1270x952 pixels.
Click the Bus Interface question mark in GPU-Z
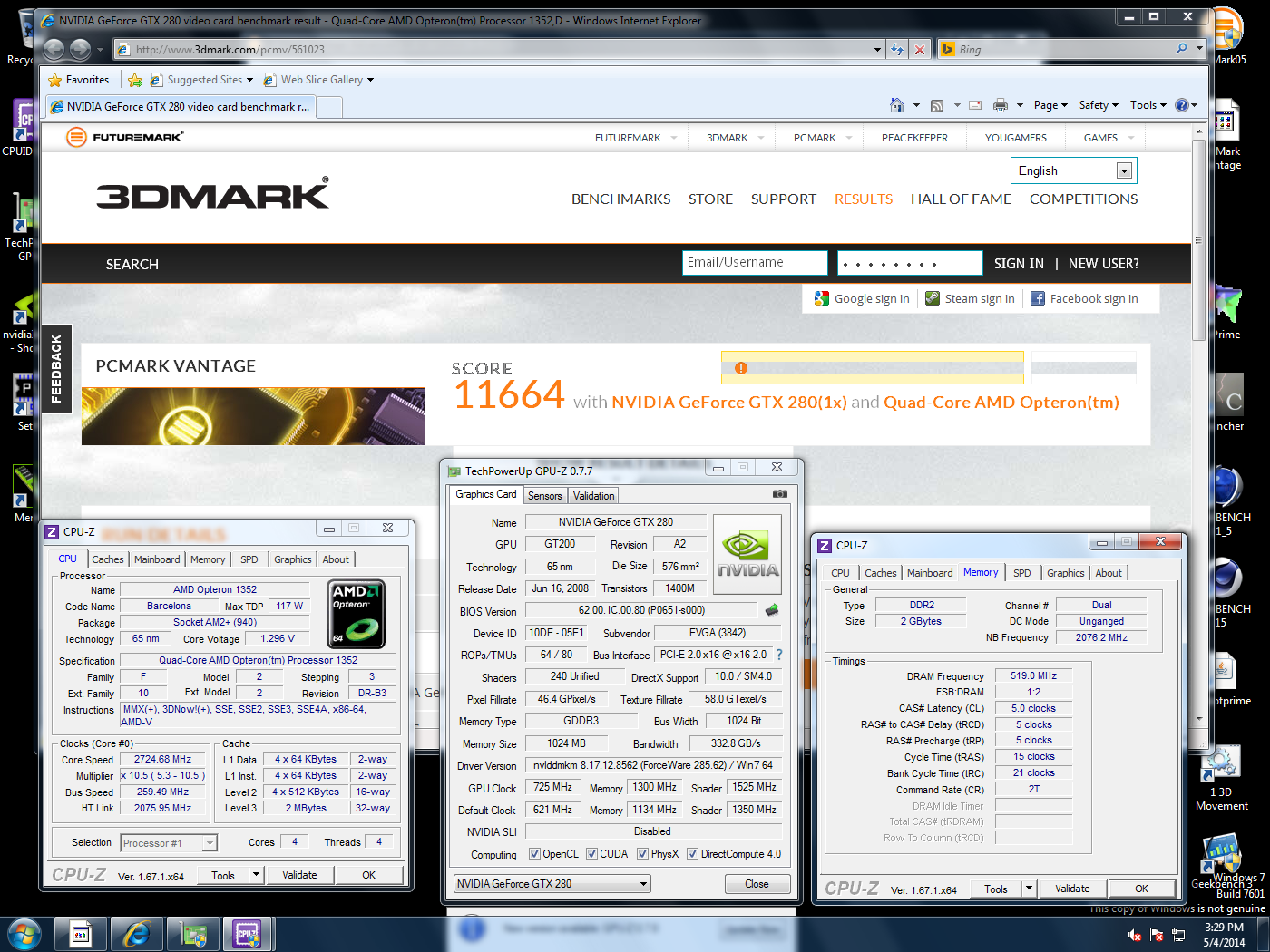coord(778,655)
